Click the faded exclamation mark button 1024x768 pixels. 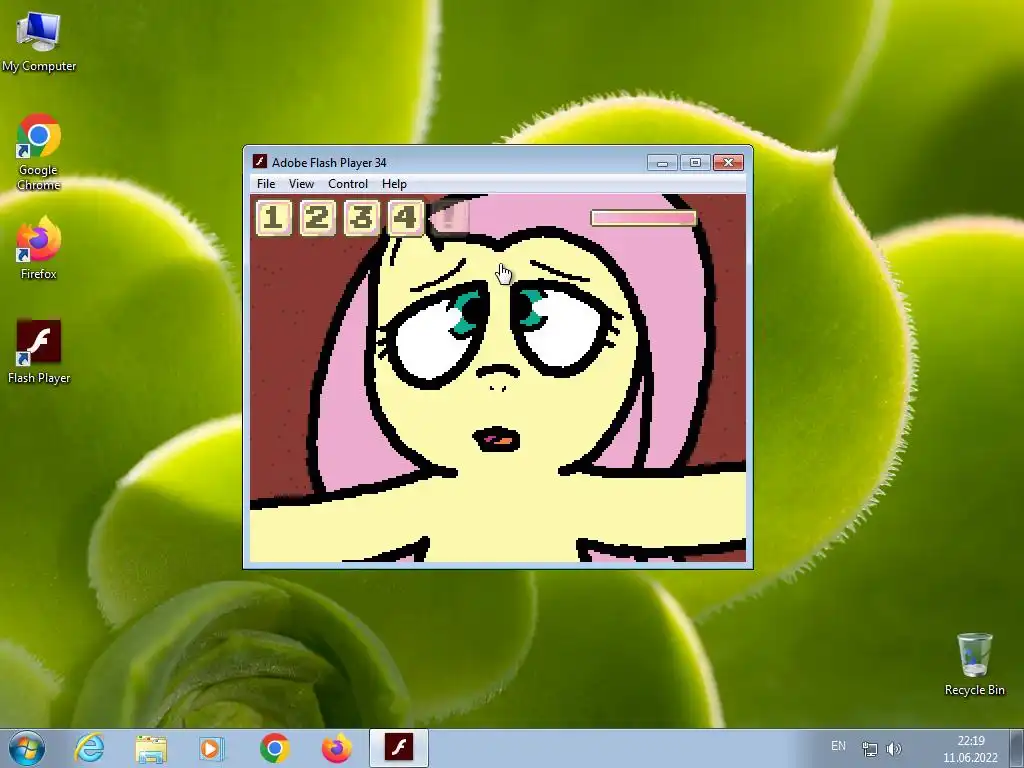click(449, 217)
